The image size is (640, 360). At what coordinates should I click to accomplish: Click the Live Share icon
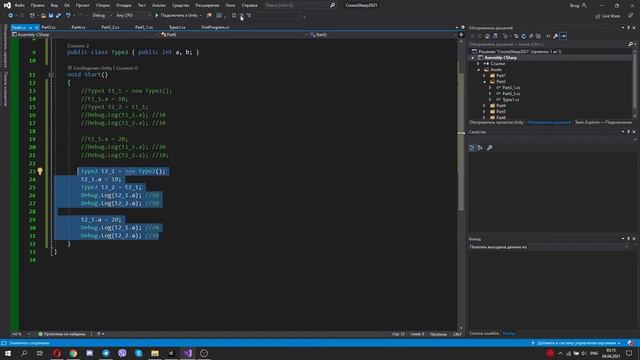[x=608, y=16]
